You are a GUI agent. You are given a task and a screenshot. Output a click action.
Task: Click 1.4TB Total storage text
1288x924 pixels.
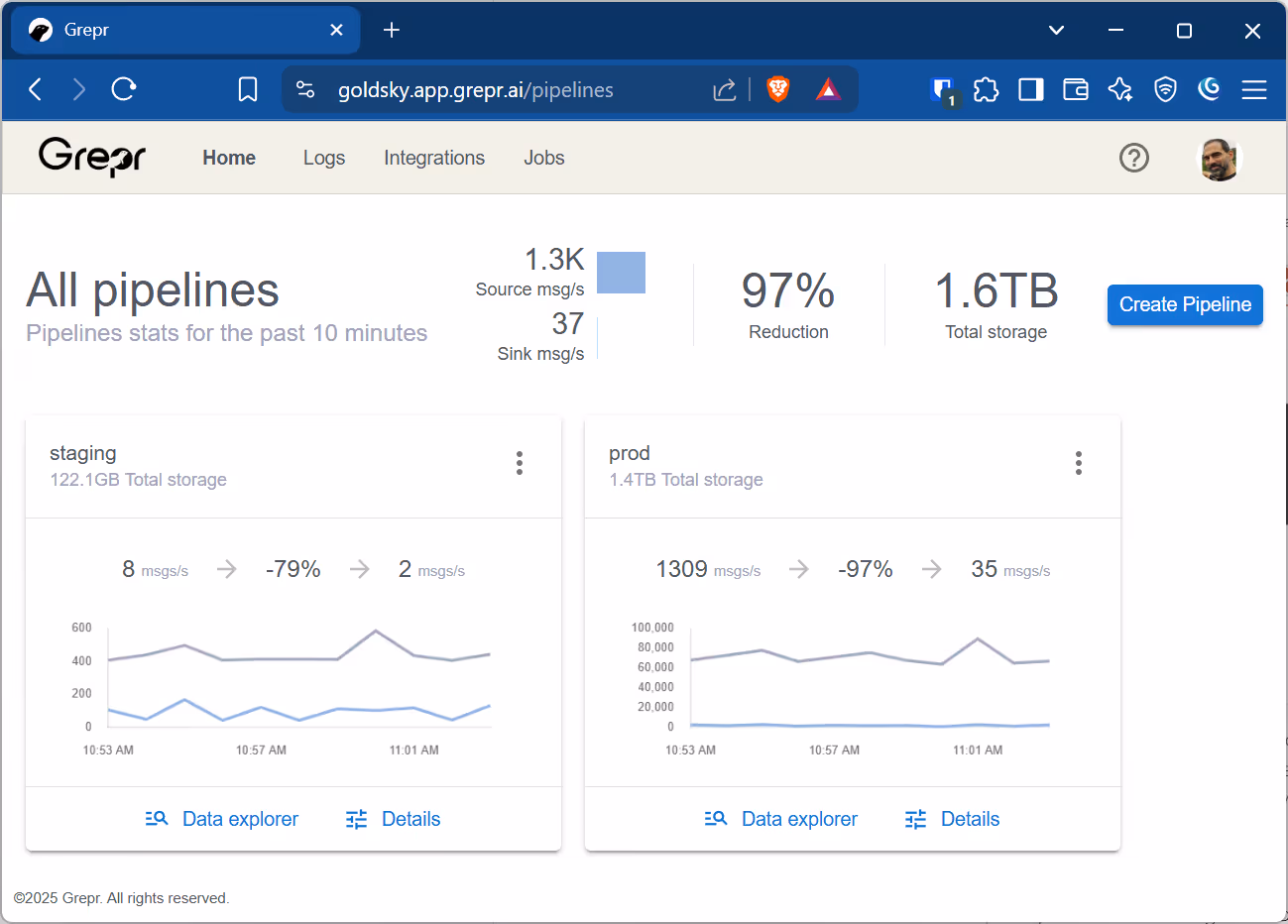tap(686, 480)
